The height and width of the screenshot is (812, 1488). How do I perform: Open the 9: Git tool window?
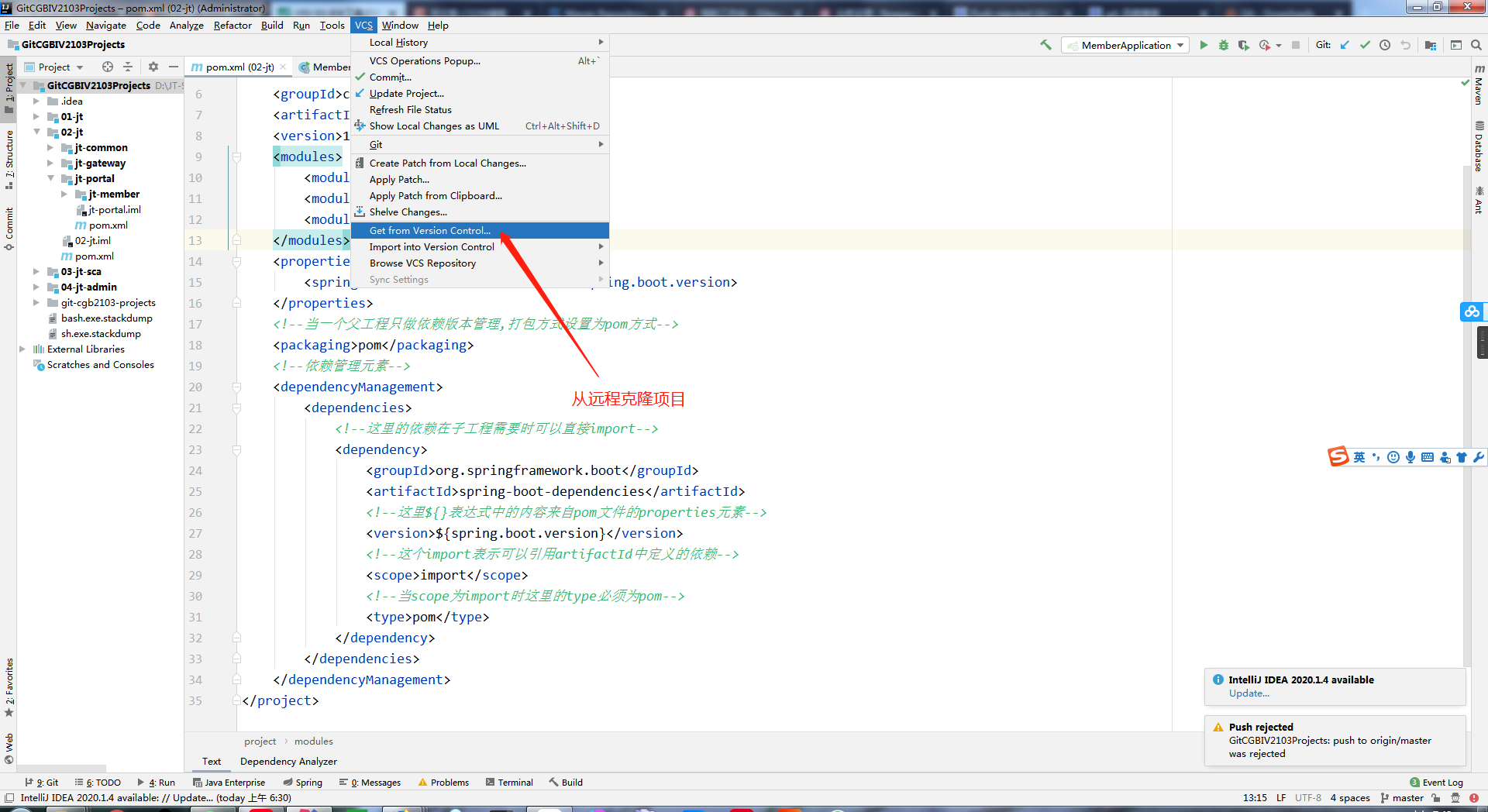[x=42, y=782]
